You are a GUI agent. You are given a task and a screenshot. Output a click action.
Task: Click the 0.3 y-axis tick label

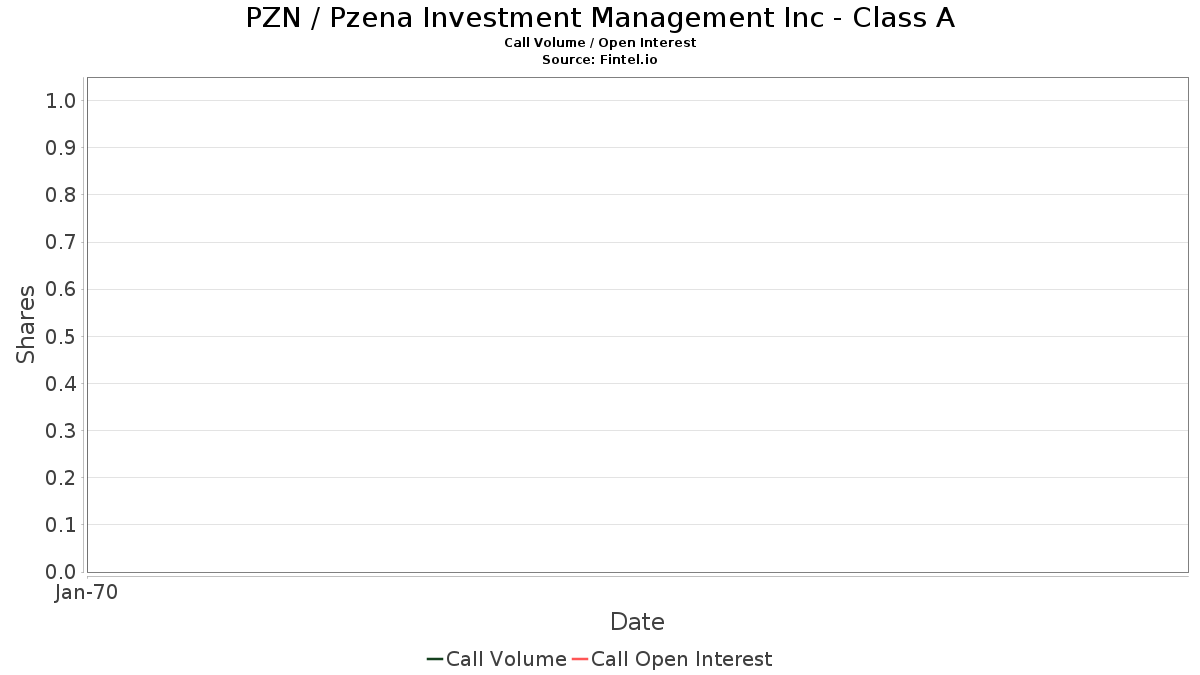point(61,430)
